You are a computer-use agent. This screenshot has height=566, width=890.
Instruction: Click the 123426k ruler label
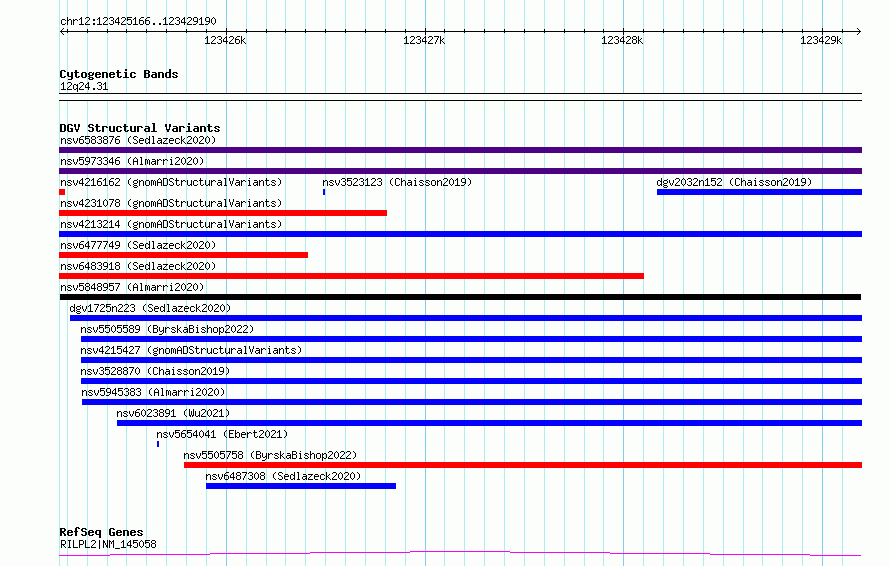click(225, 40)
